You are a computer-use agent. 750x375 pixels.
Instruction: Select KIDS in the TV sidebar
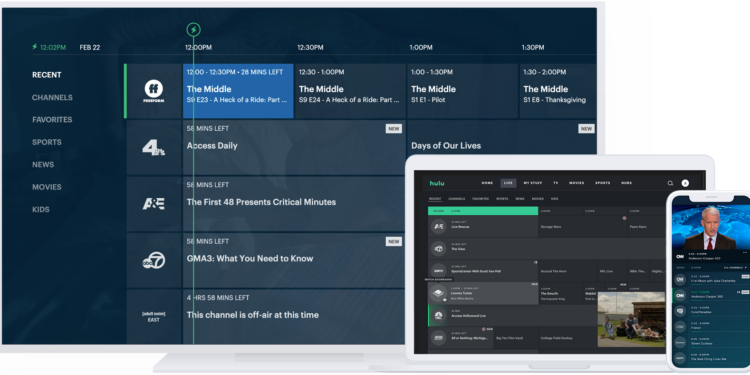coord(41,210)
